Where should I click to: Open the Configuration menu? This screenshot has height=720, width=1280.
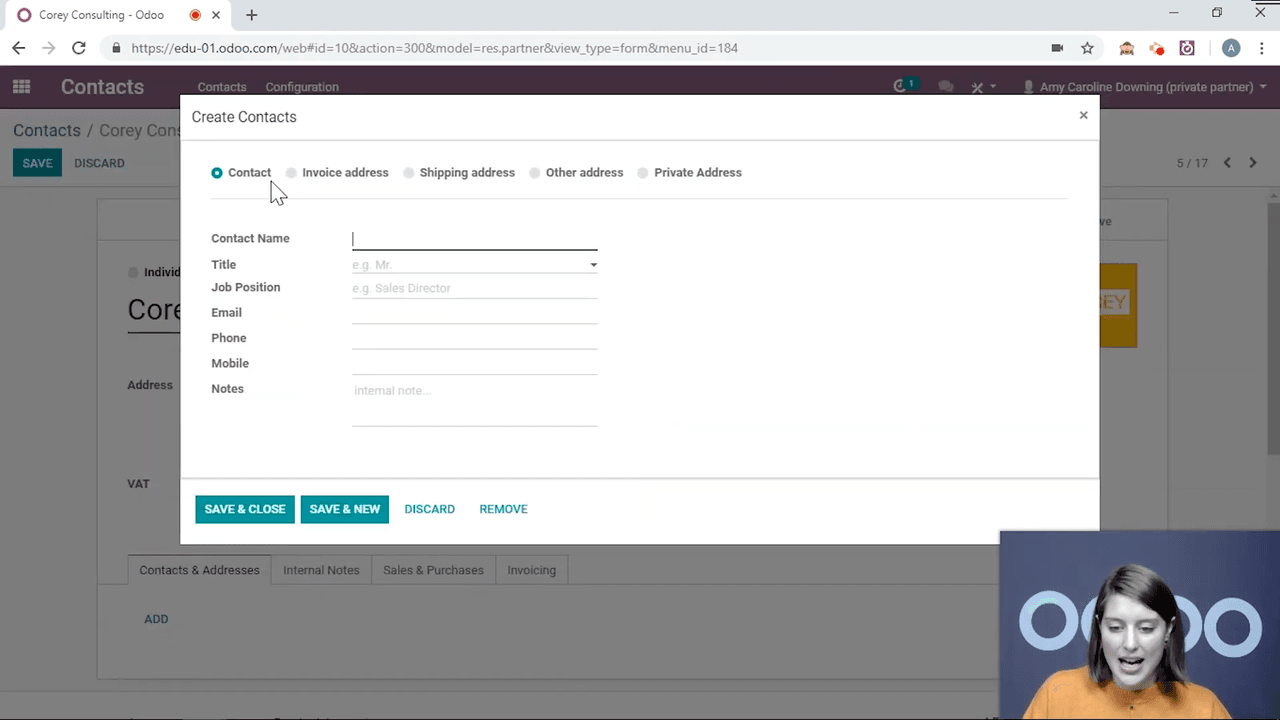(x=302, y=87)
